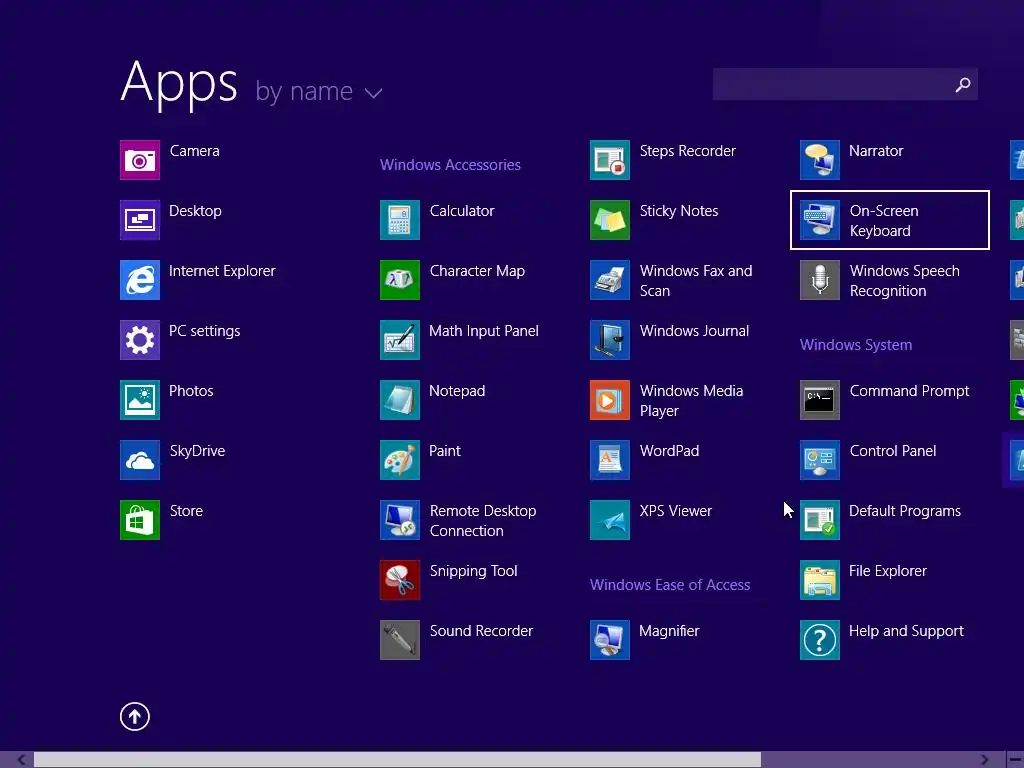Image resolution: width=1024 pixels, height=768 pixels.
Task: Click the "Windows Fax and Scan" label
Action: 696,281
